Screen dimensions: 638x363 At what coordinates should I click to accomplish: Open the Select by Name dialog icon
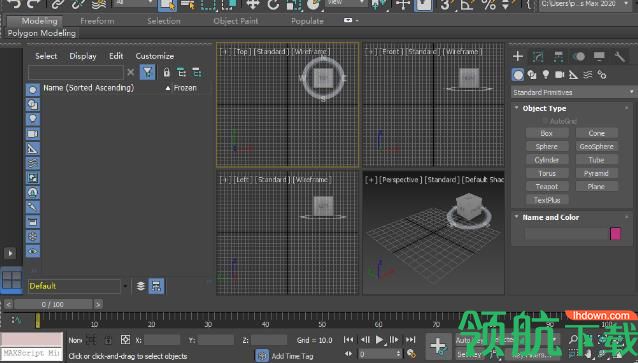click(188, 4)
